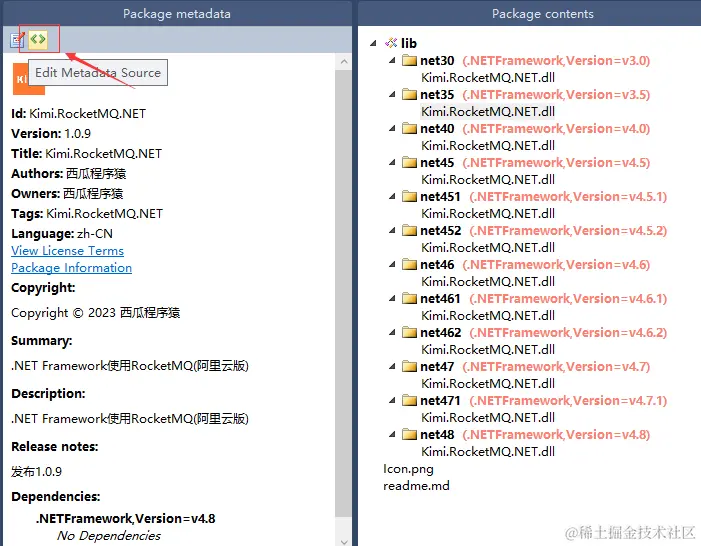
Task: Click the Language: zh-CN text
Action: coord(62,233)
